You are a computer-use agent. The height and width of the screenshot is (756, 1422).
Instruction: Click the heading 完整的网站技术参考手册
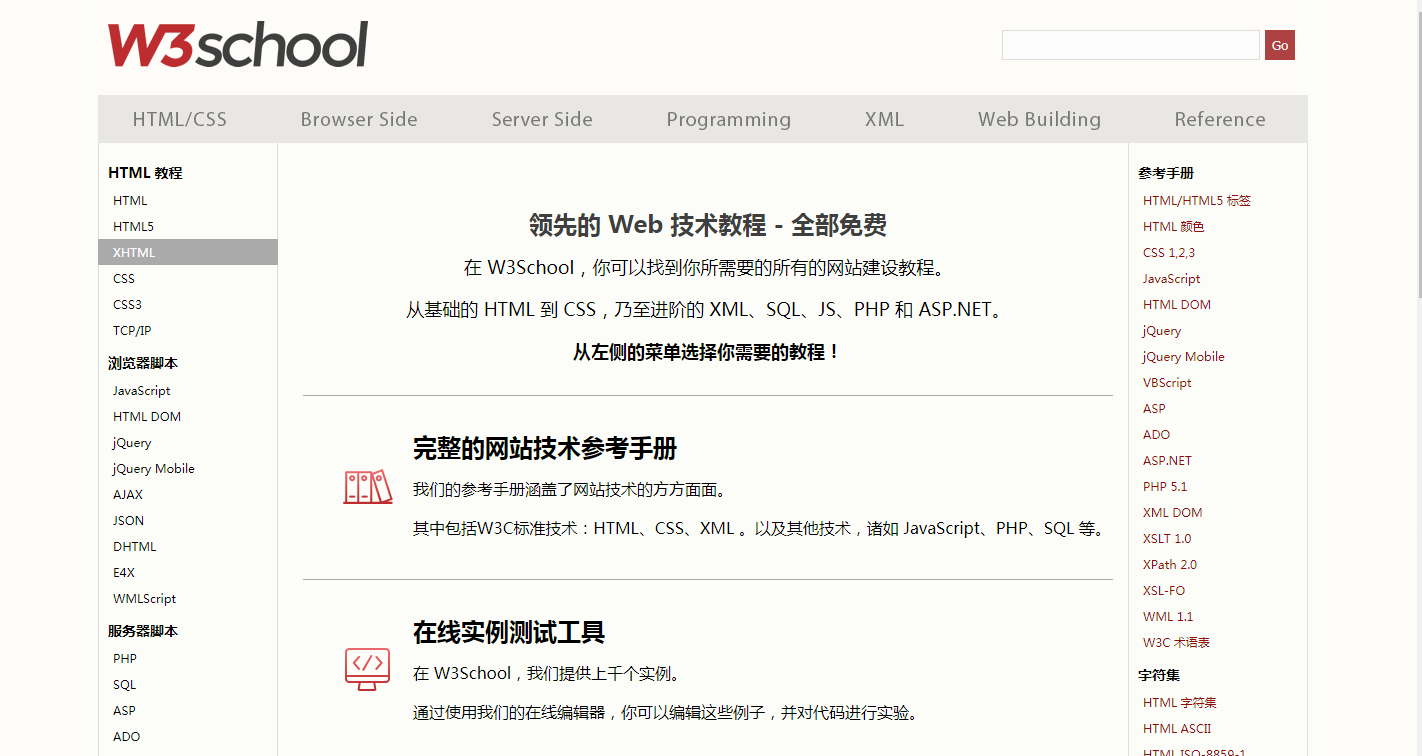(545, 449)
